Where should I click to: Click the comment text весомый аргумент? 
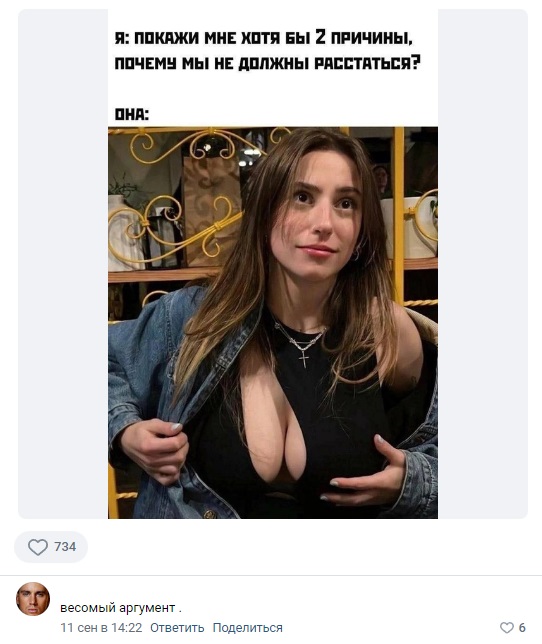tap(118, 607)
